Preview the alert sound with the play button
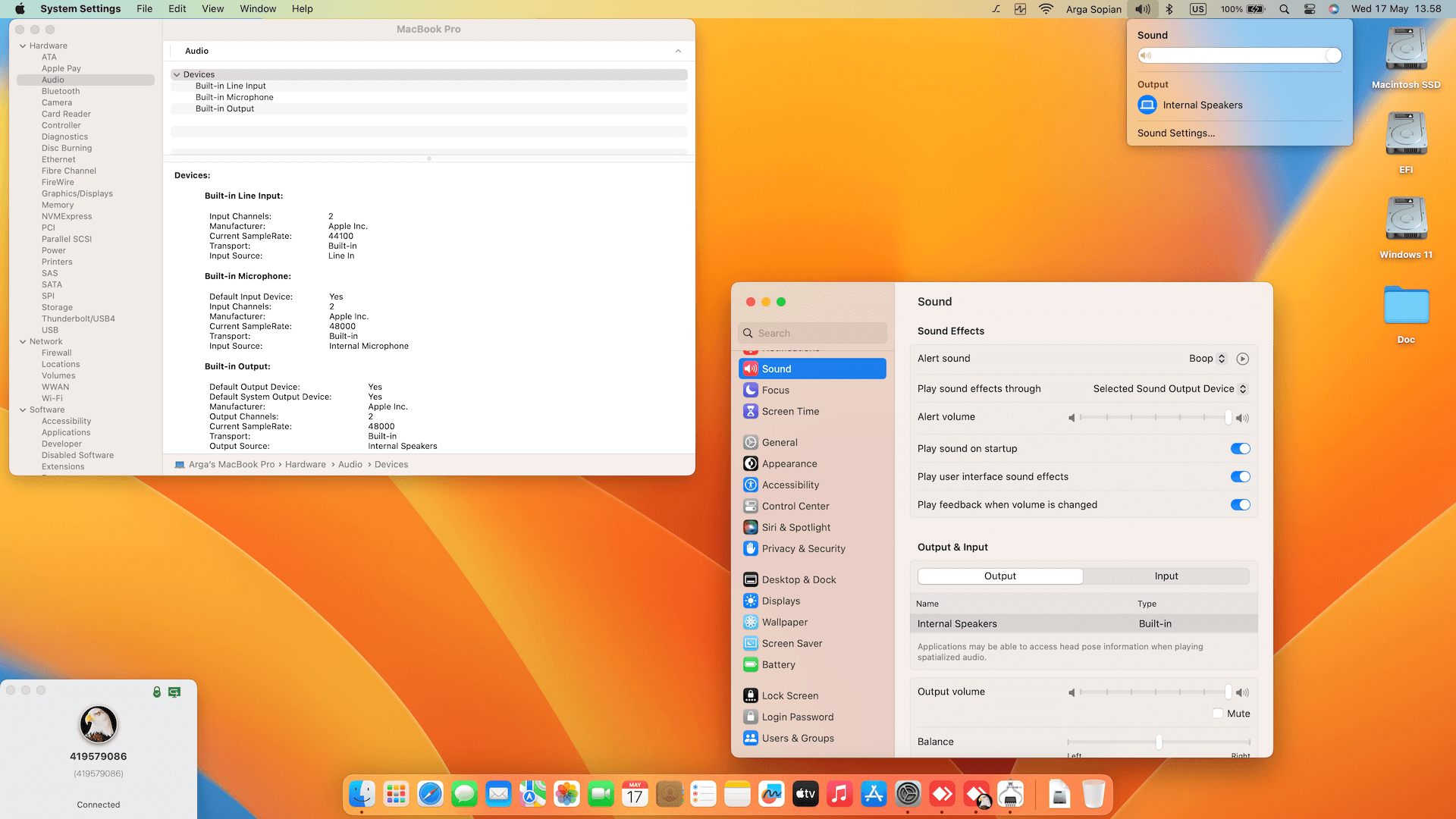 coord(1242,359)
